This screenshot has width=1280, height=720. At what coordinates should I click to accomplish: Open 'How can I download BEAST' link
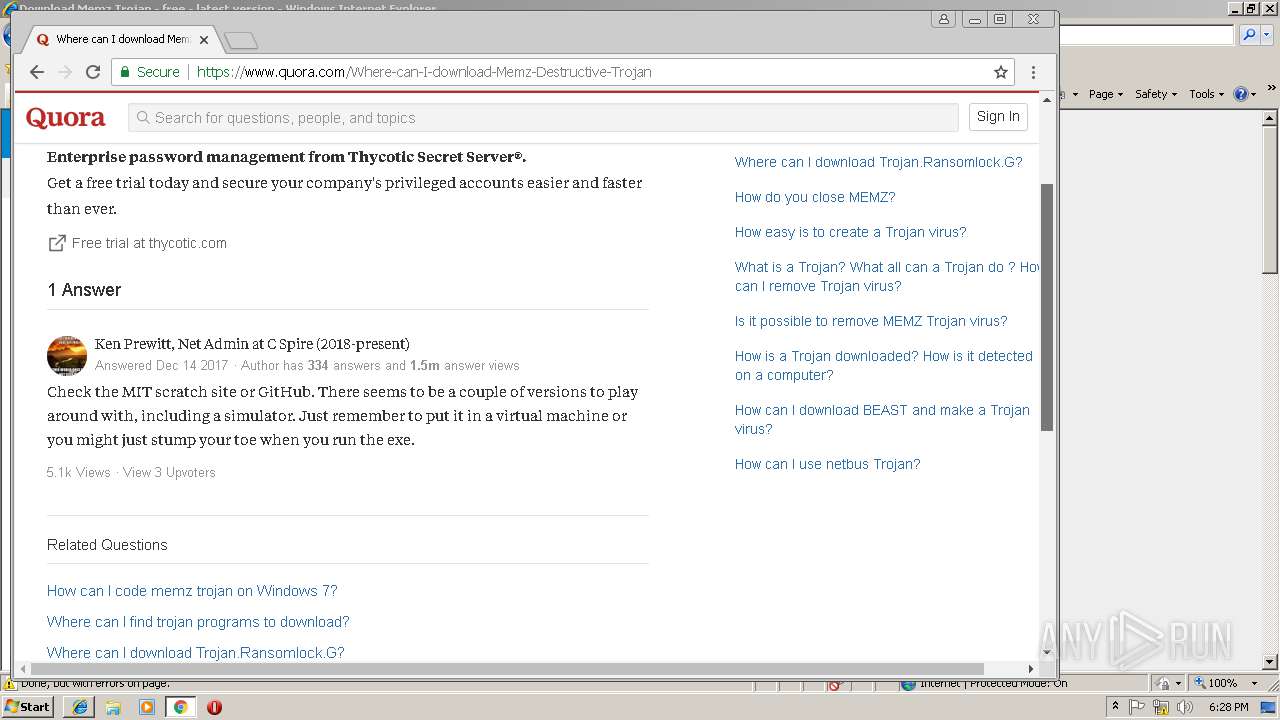[x=882, y=420]
